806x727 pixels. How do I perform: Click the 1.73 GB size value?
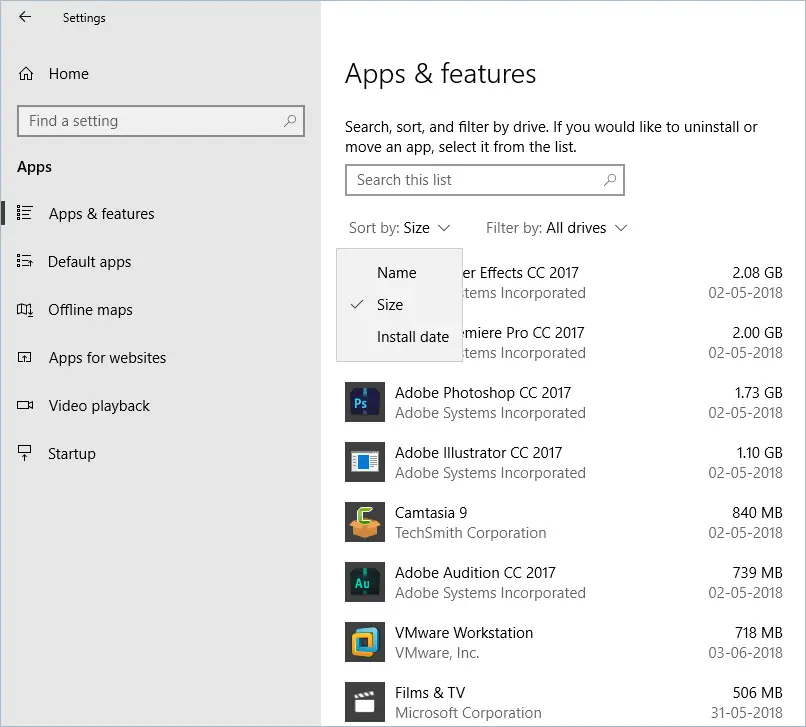(x=758, y=393)
